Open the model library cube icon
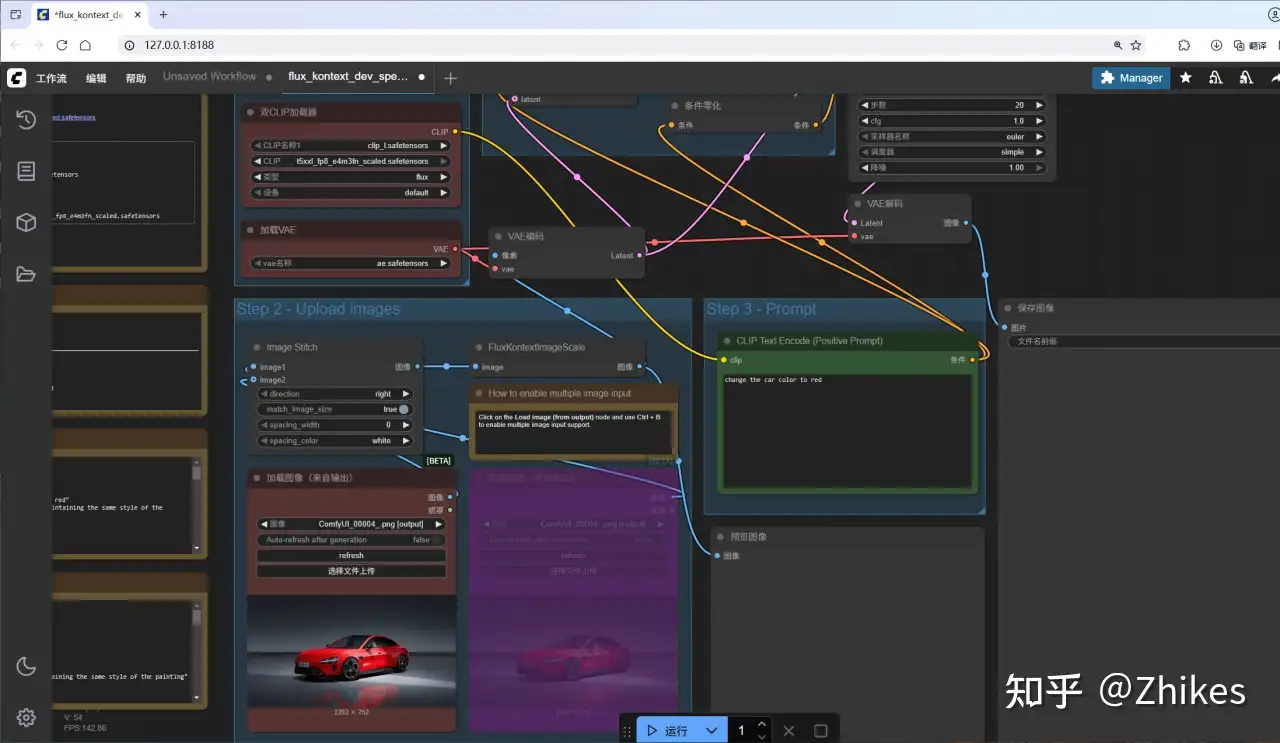Viewport: 1280px width, 743px height. point(26,223)
